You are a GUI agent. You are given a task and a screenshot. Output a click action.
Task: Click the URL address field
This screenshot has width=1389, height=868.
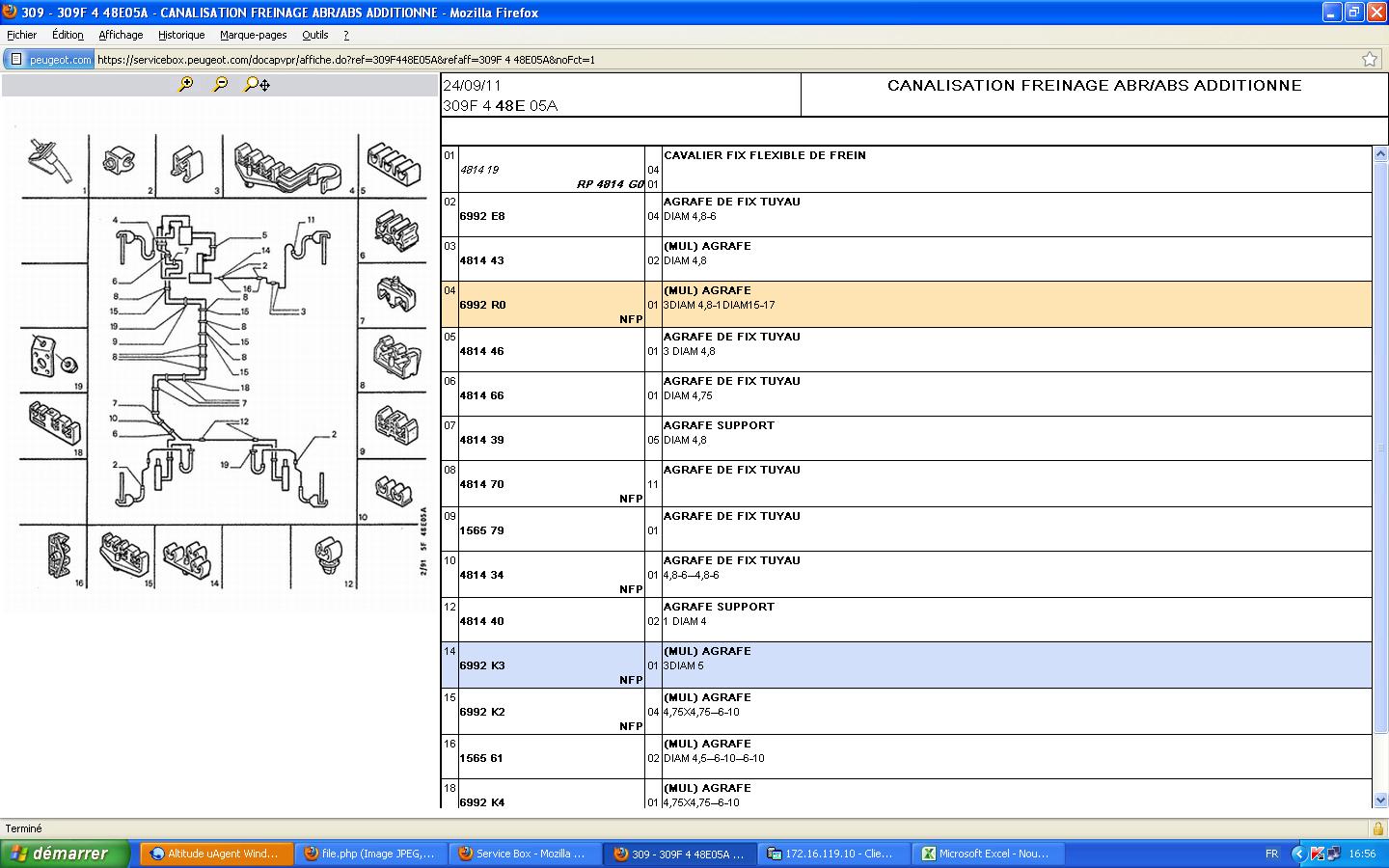point(675,59)
